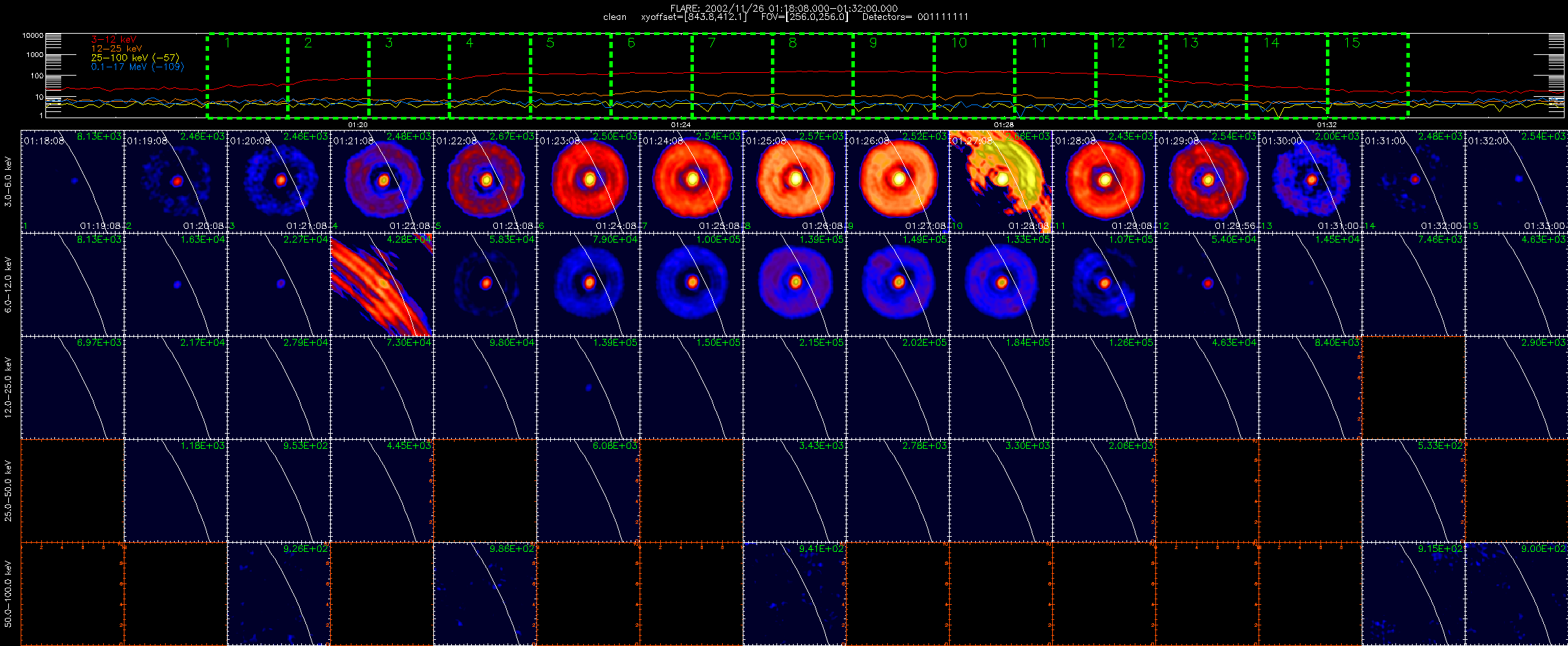1568x646 pixels.
Task: Select the 3.0-6.0 keV image starting at 01:18:08
Action: coord(72,181)
